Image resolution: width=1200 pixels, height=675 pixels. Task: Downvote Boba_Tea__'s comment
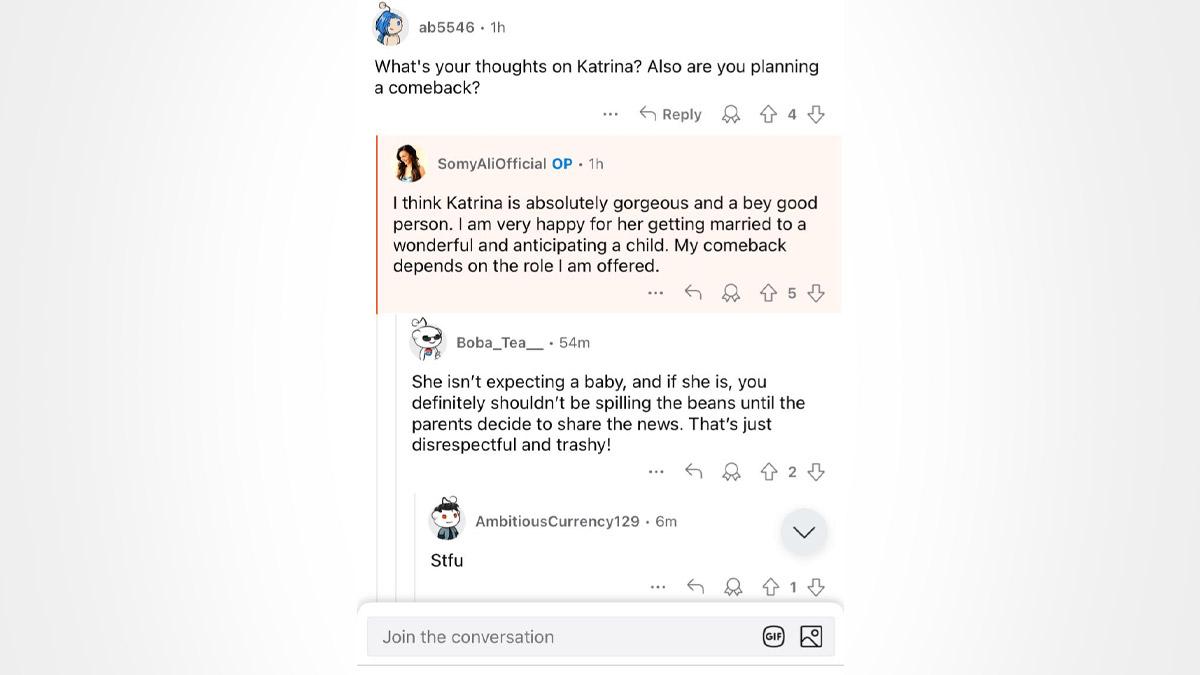coord(816,472)
